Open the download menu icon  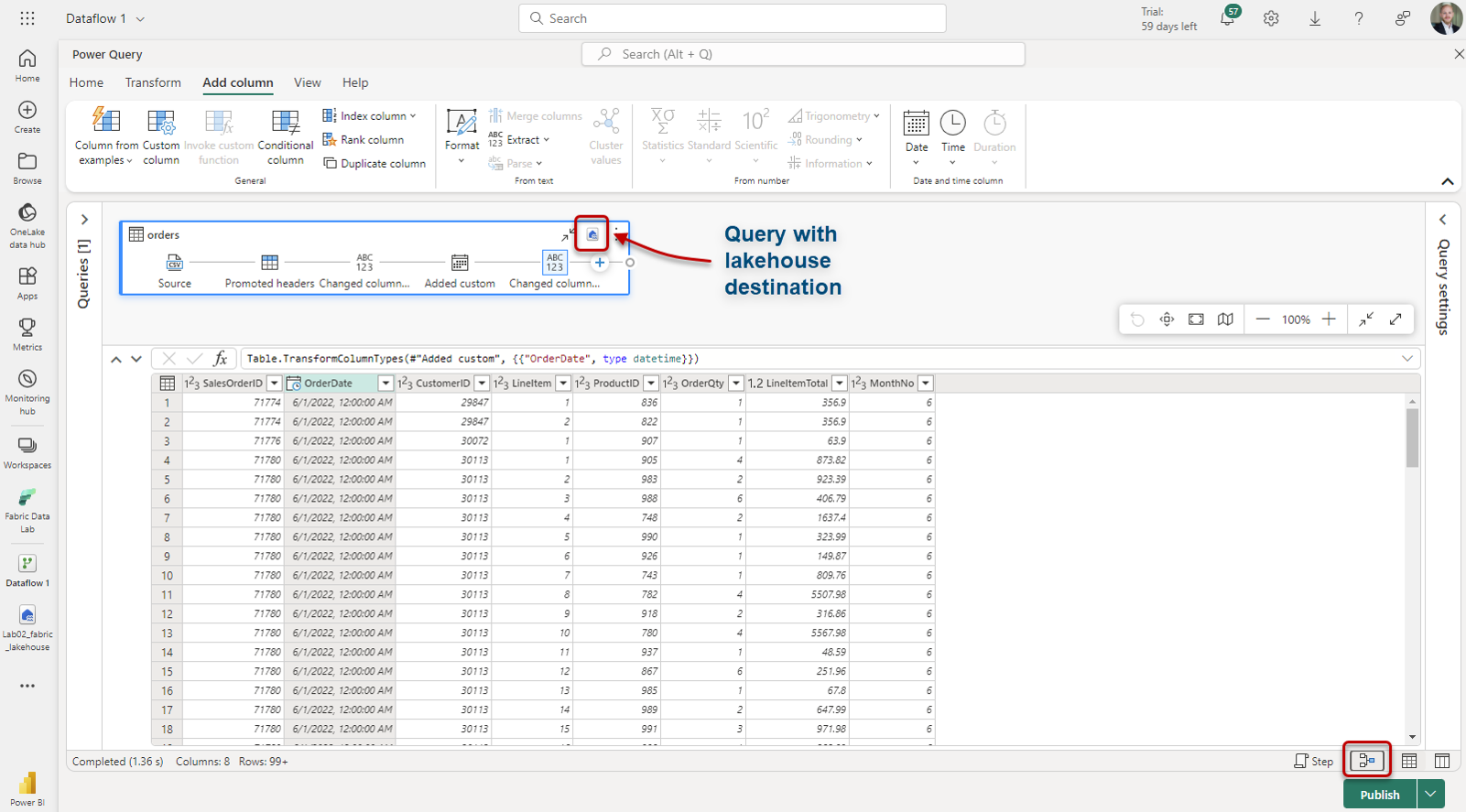1315,18
